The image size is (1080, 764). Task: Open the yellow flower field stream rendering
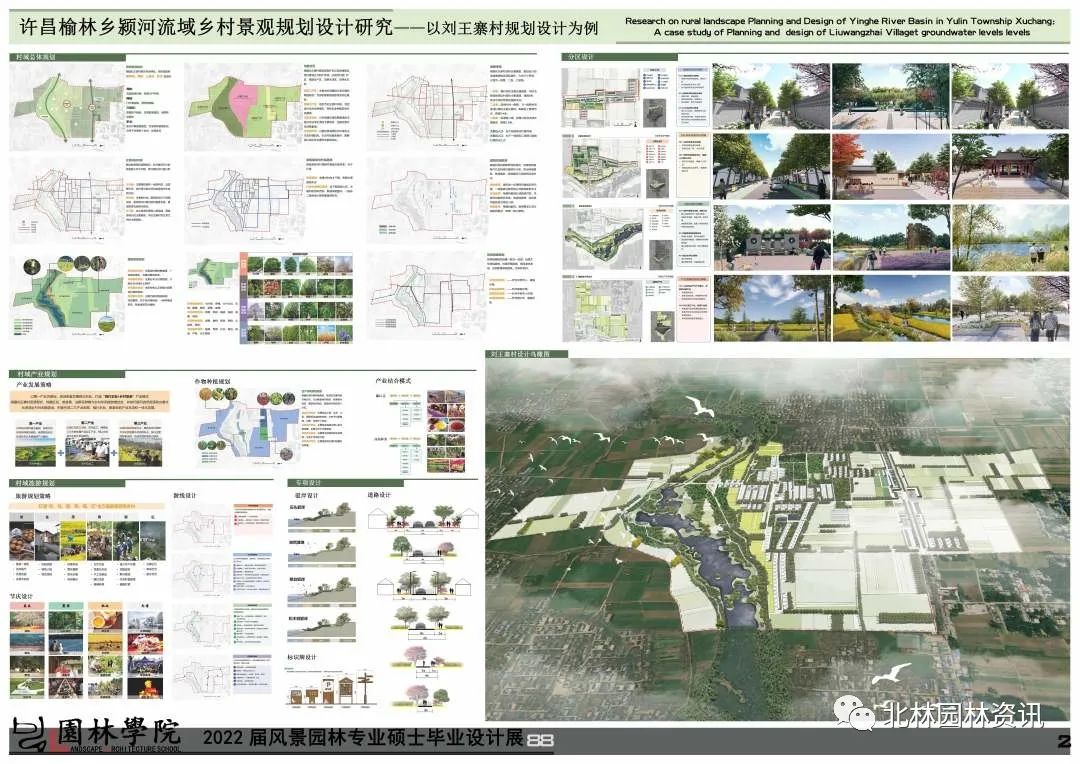[891, 308]
